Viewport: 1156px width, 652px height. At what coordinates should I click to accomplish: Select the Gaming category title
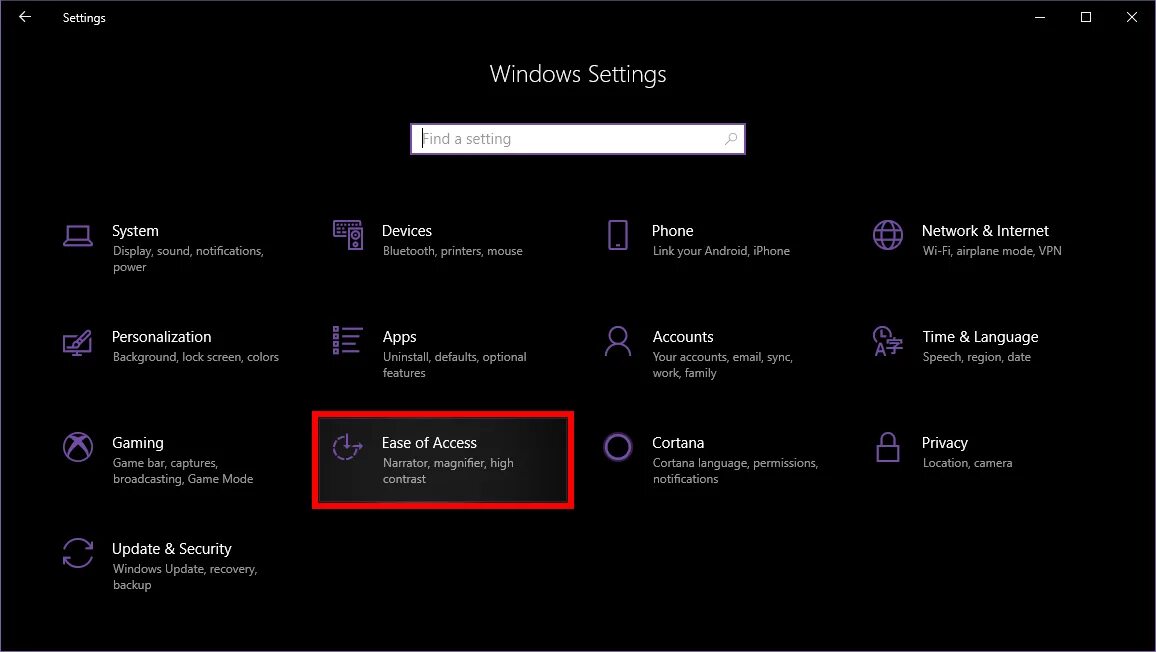click(x=138, y=443)
